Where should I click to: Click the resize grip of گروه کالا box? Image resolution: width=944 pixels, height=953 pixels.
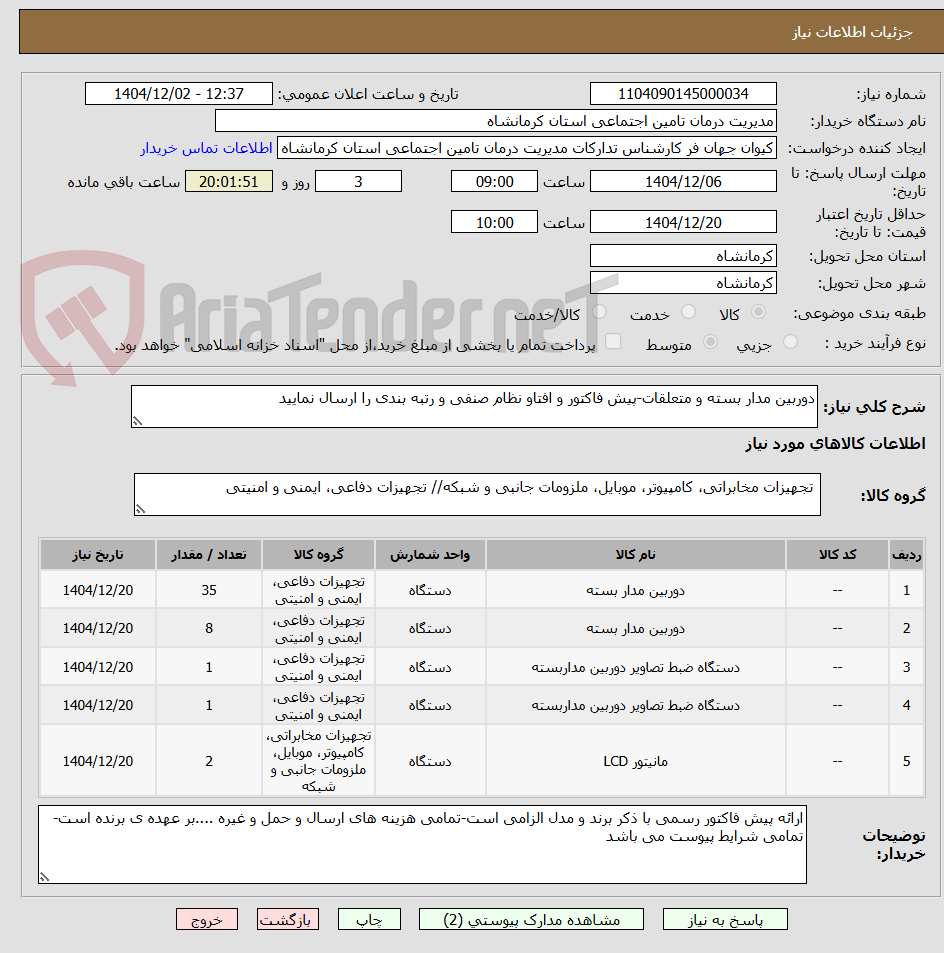pos(140,509)
